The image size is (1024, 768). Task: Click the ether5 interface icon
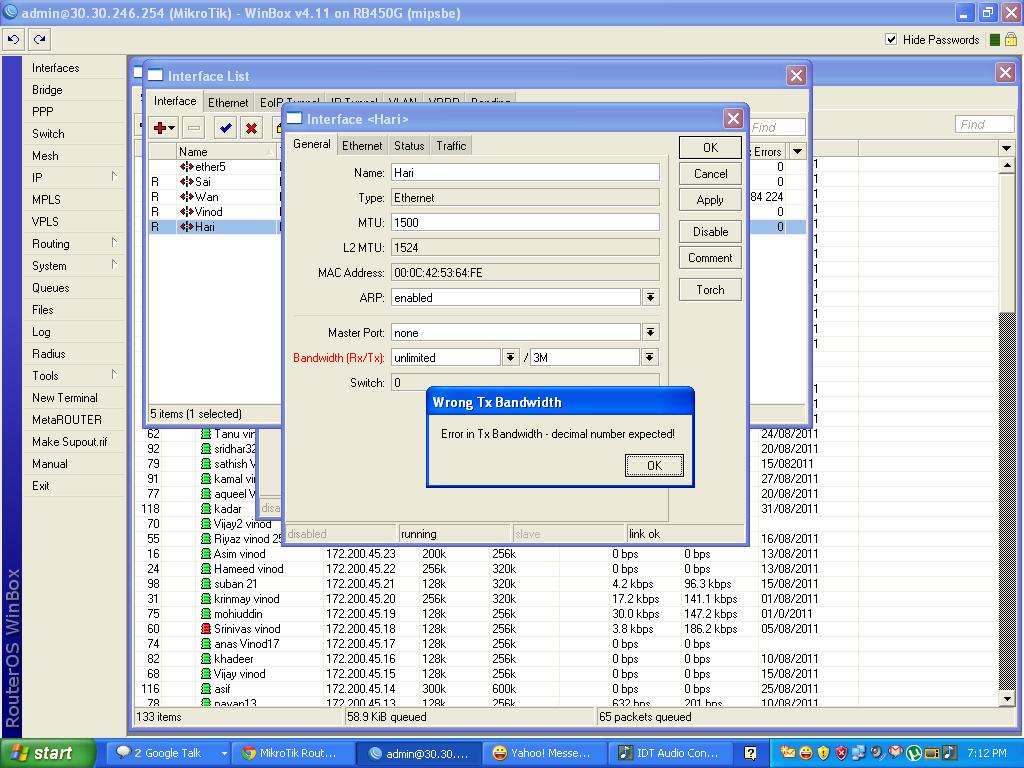point(186,167)
